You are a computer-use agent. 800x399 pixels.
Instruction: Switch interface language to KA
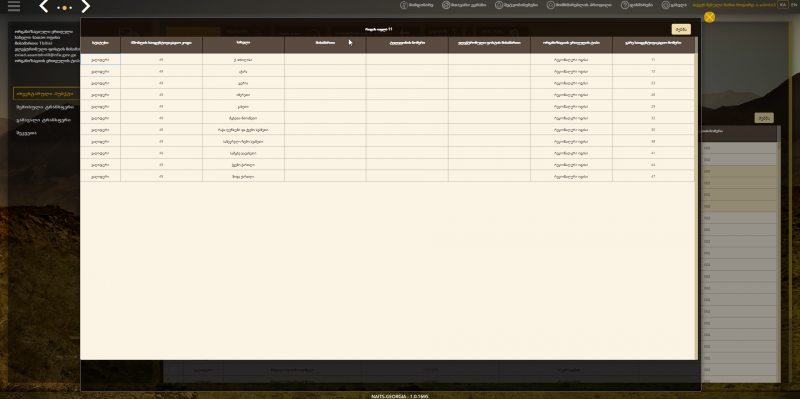[x=783, y=5]
